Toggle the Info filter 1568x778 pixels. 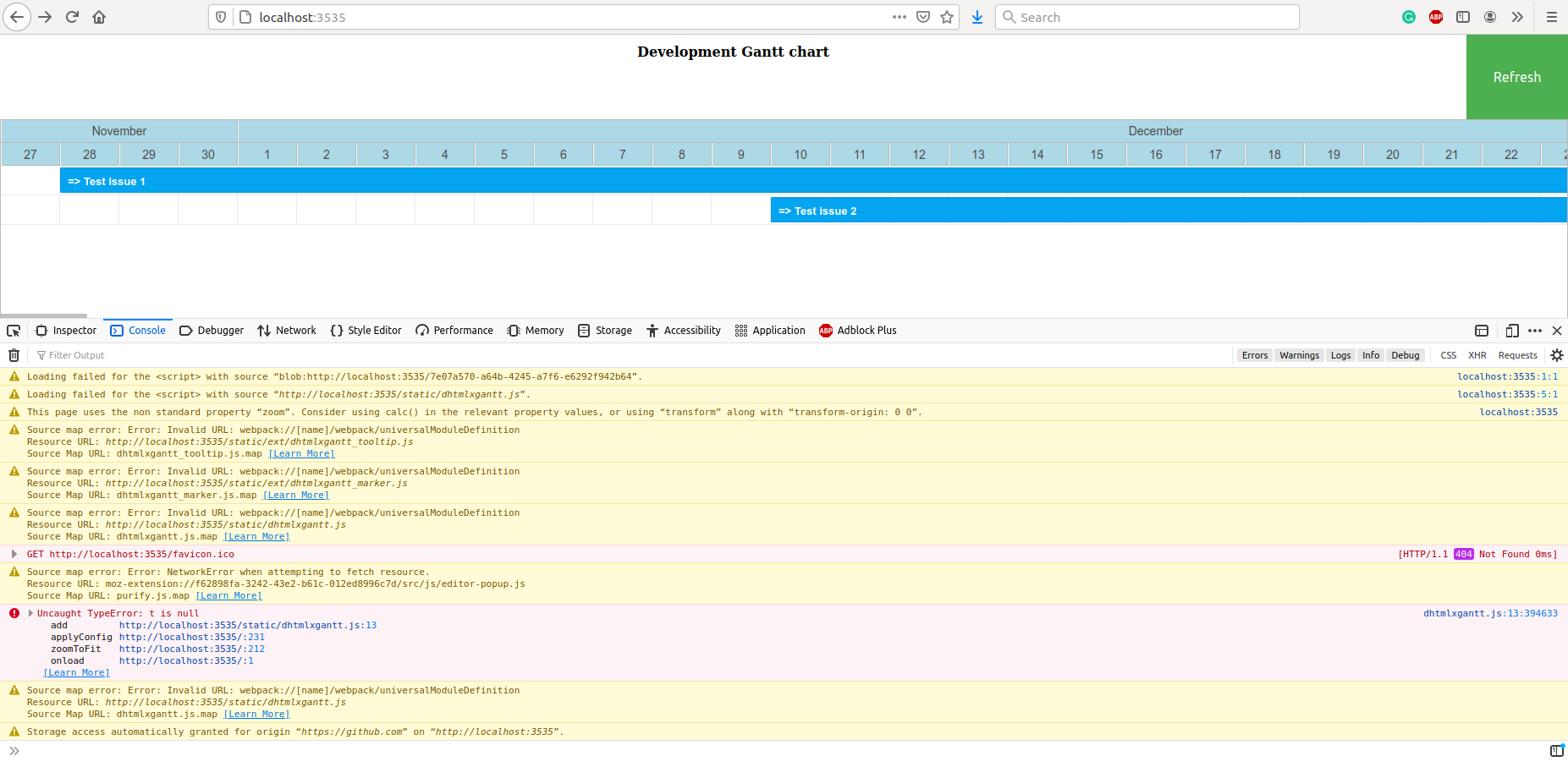[1371, 355]
